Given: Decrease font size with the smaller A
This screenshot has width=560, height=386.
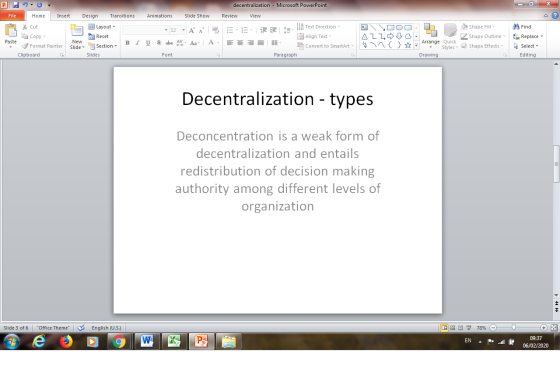Looking at the screenshot, I should (x=201, y=30).
